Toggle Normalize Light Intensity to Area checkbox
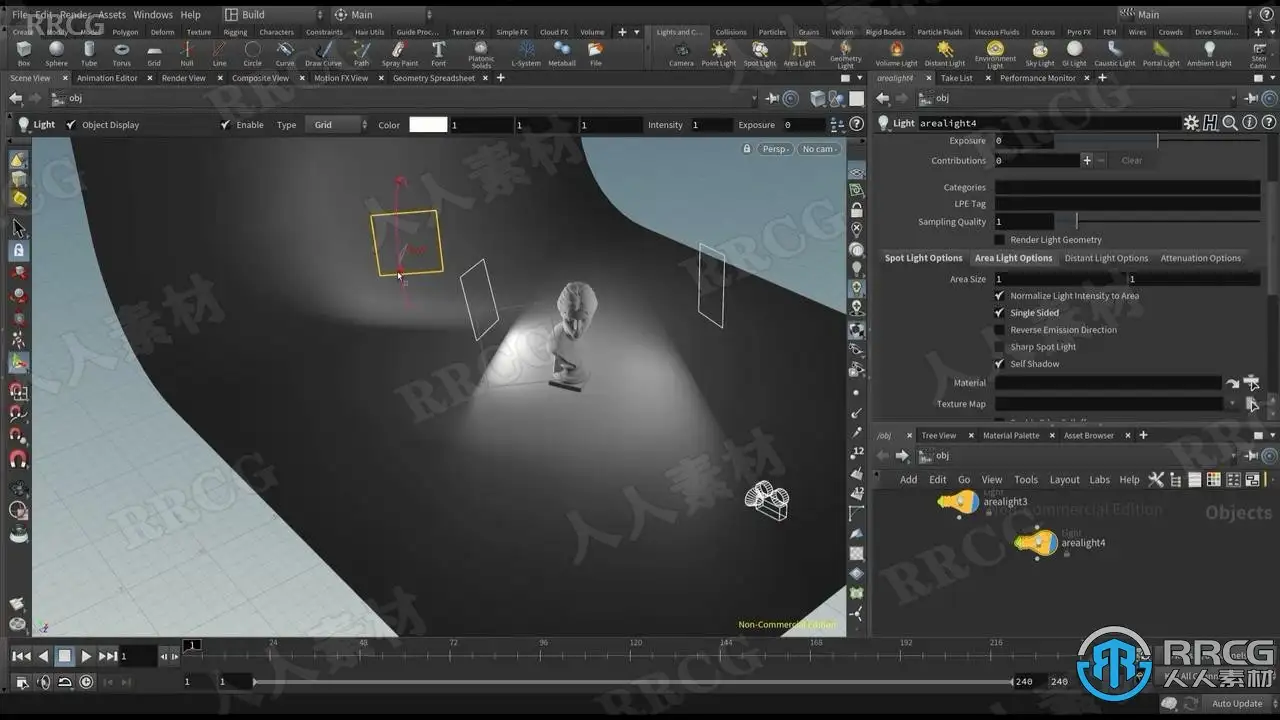Image resolution: width=1280 pixels, height=720 pixels. coord(999,296)
